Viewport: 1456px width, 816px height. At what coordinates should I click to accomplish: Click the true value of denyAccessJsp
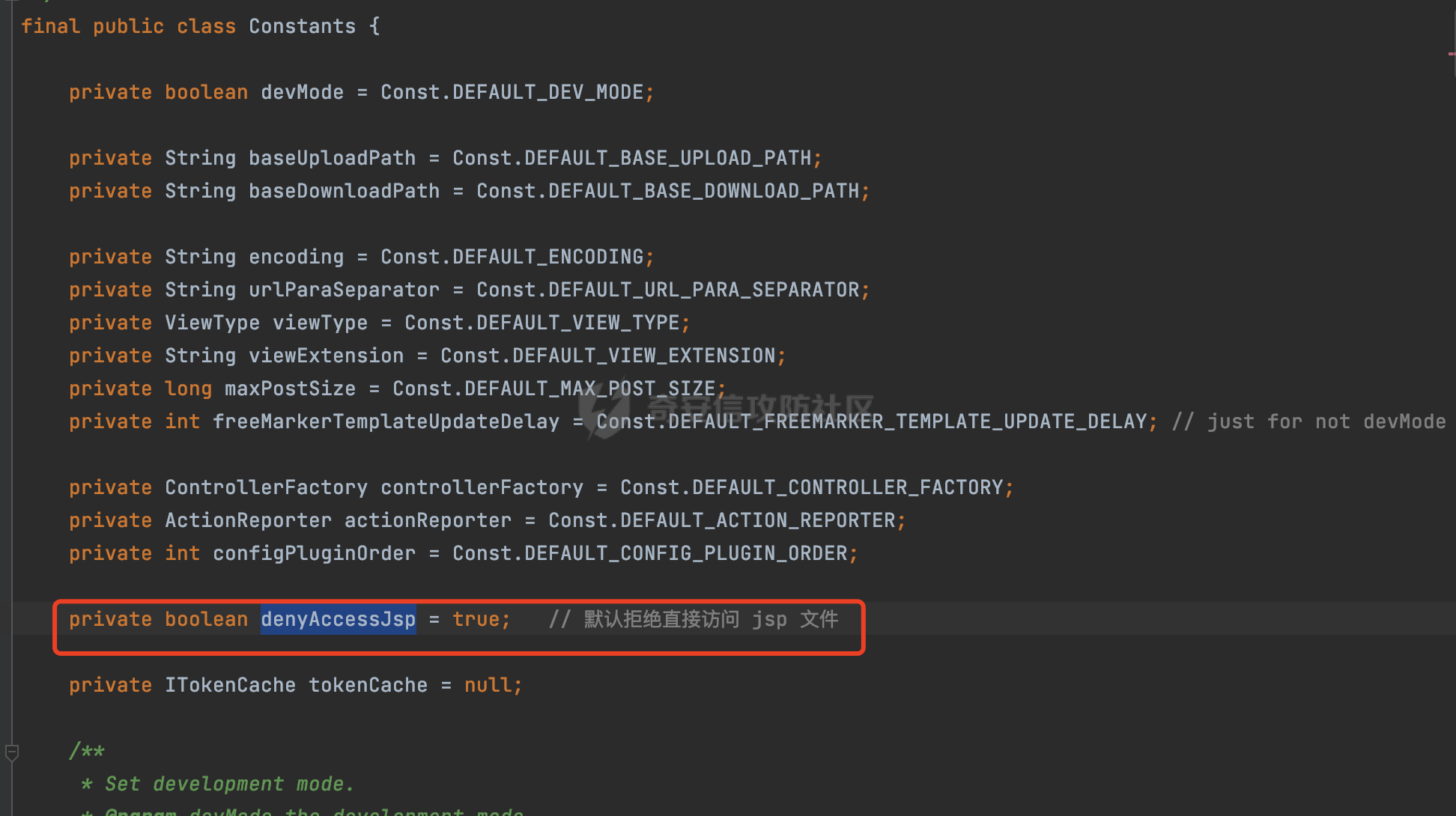pyautogui.click(x=476, y=619)
